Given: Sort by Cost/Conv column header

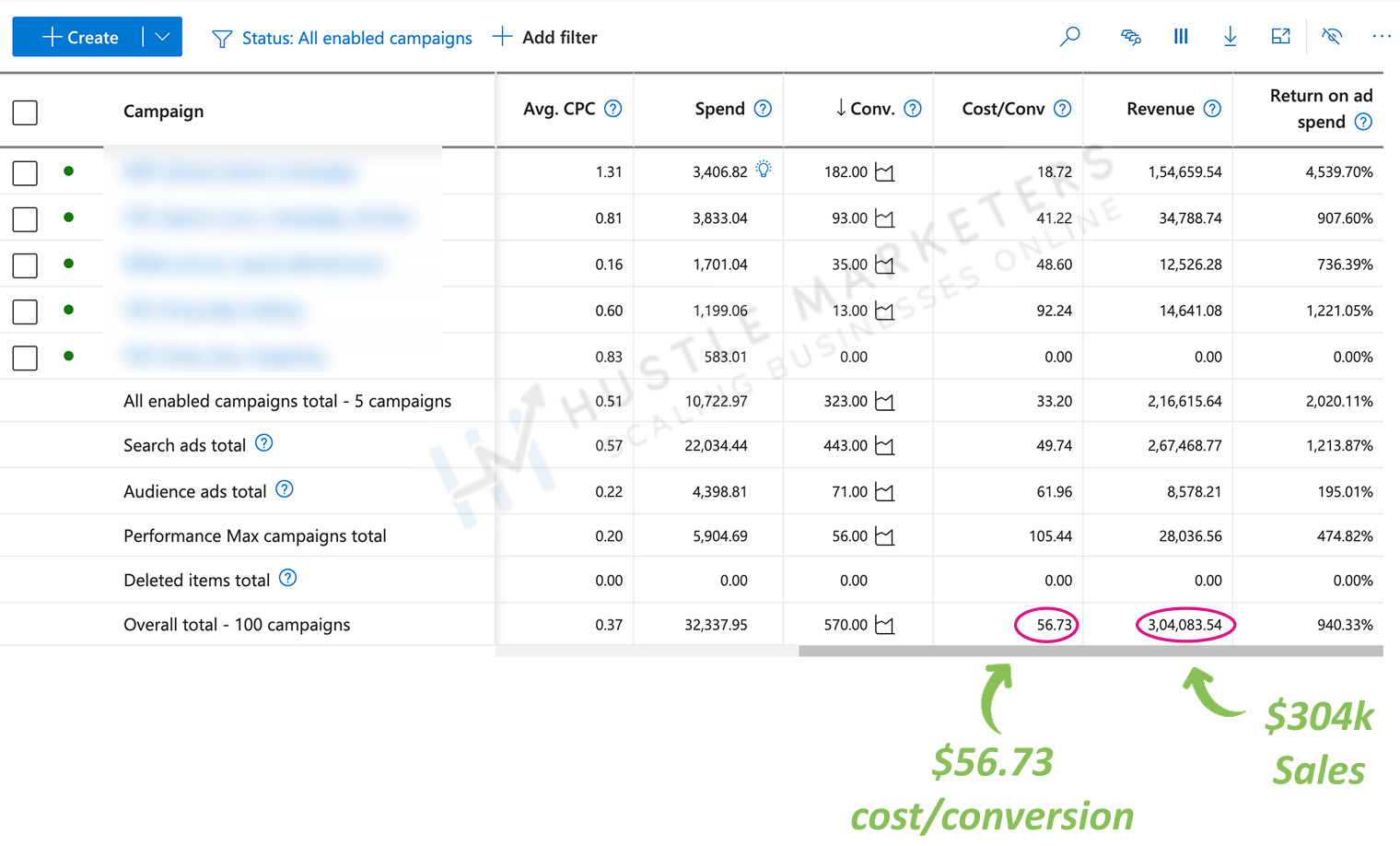Looking at the screenshot, I should coord(1003,109).
